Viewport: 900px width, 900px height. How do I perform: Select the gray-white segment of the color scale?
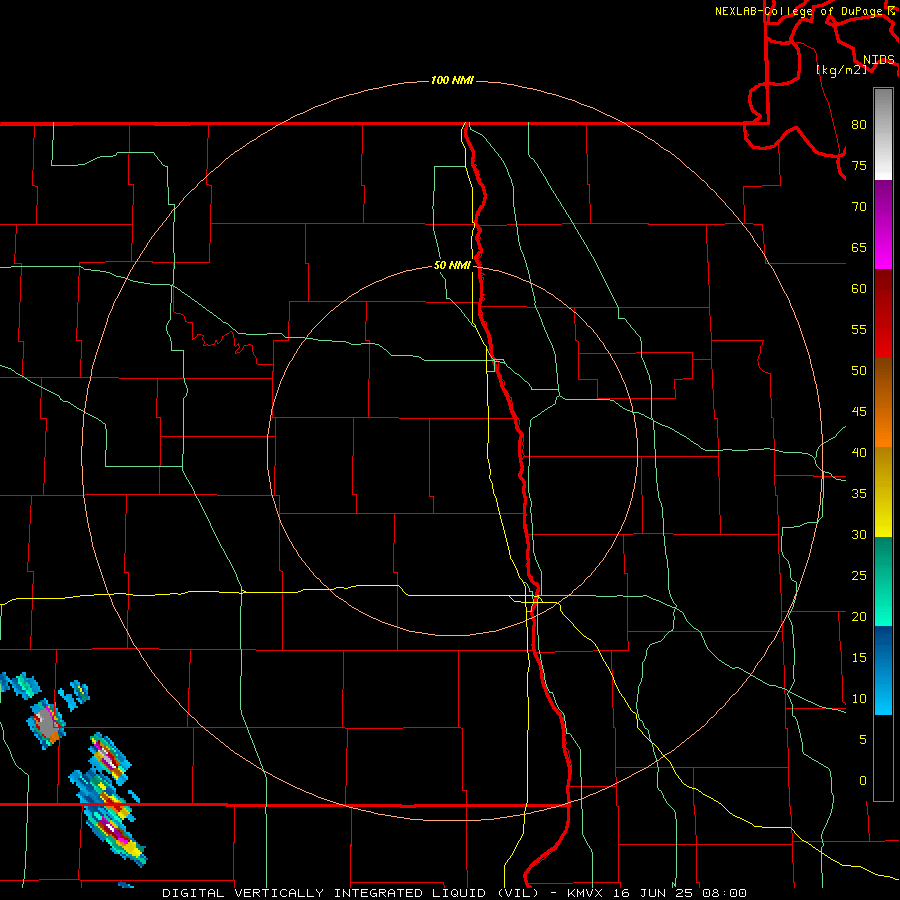[883, 134]
